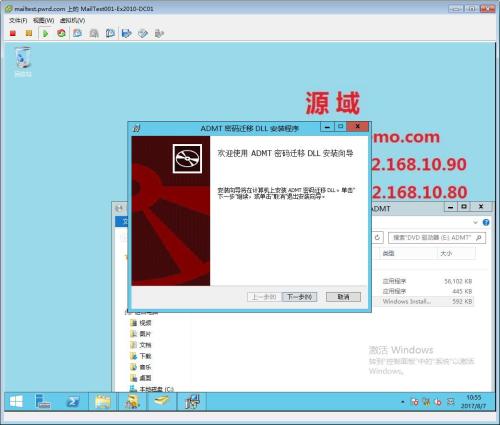Launch PowerShell from the taskbar
Viewport: 500px width, 425px height.
tap(73, 402)
